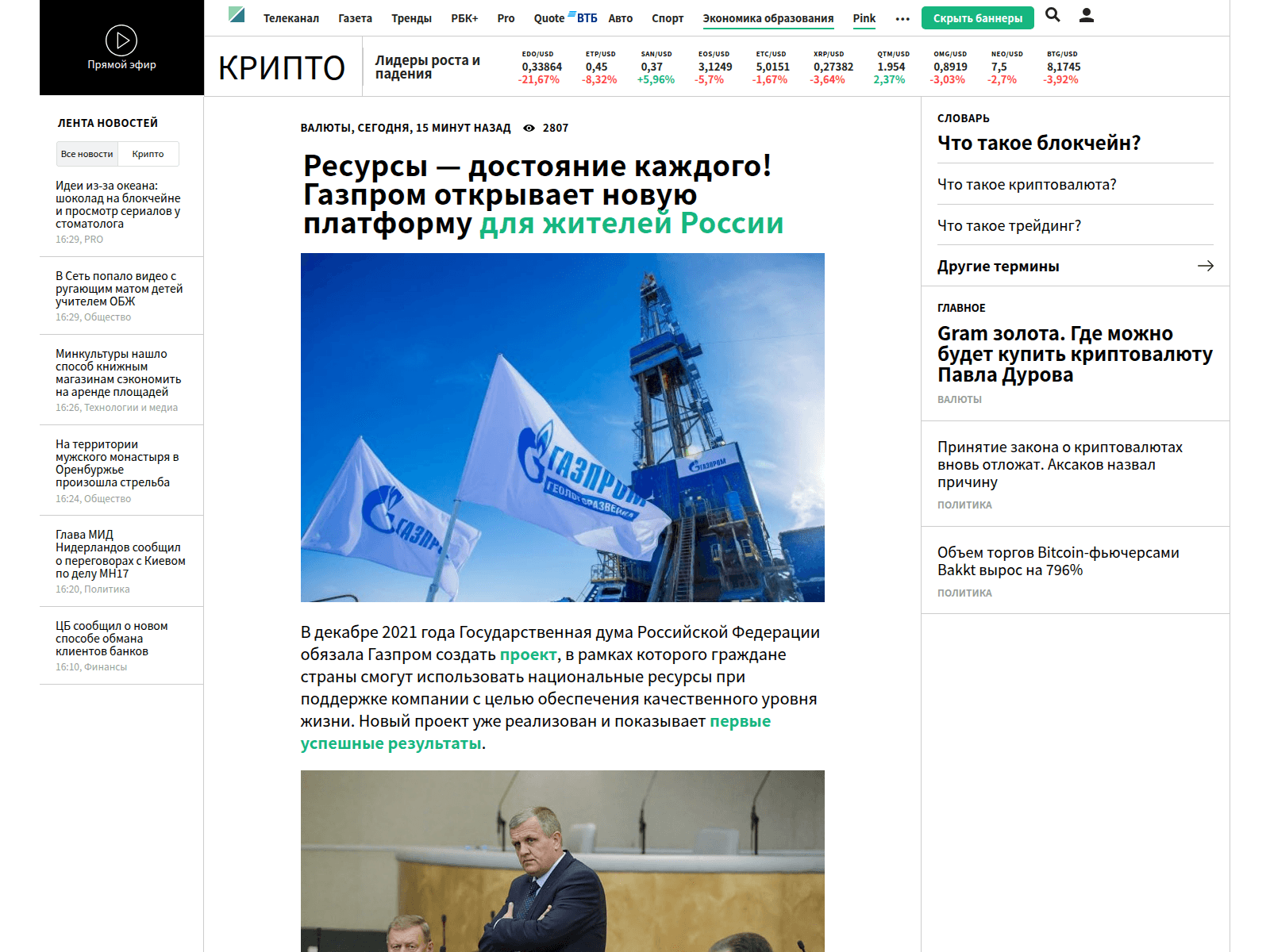Go to the Авто section
This screenshot has height=952, width=1270.
621,18
